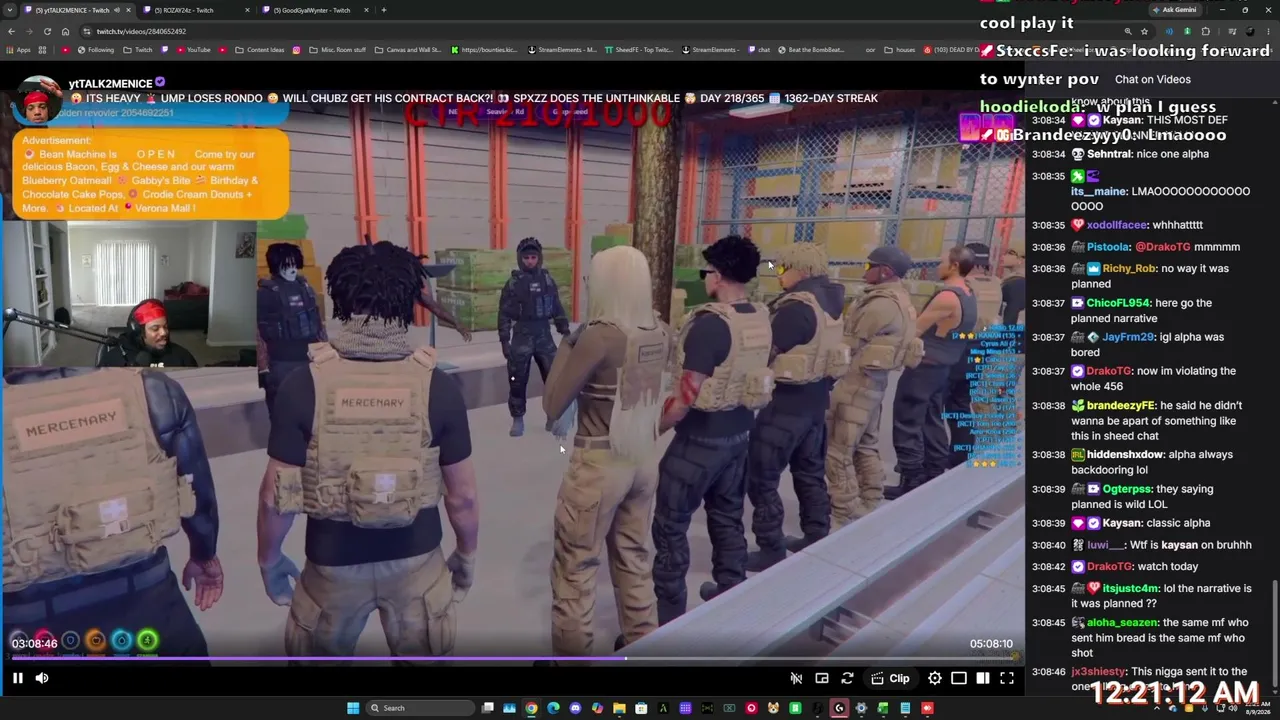This screenshot has height=720, width=1280.
Task: Open the Chrome three-dot menu
Action: pyautogui.click(x=1268, y=31)
